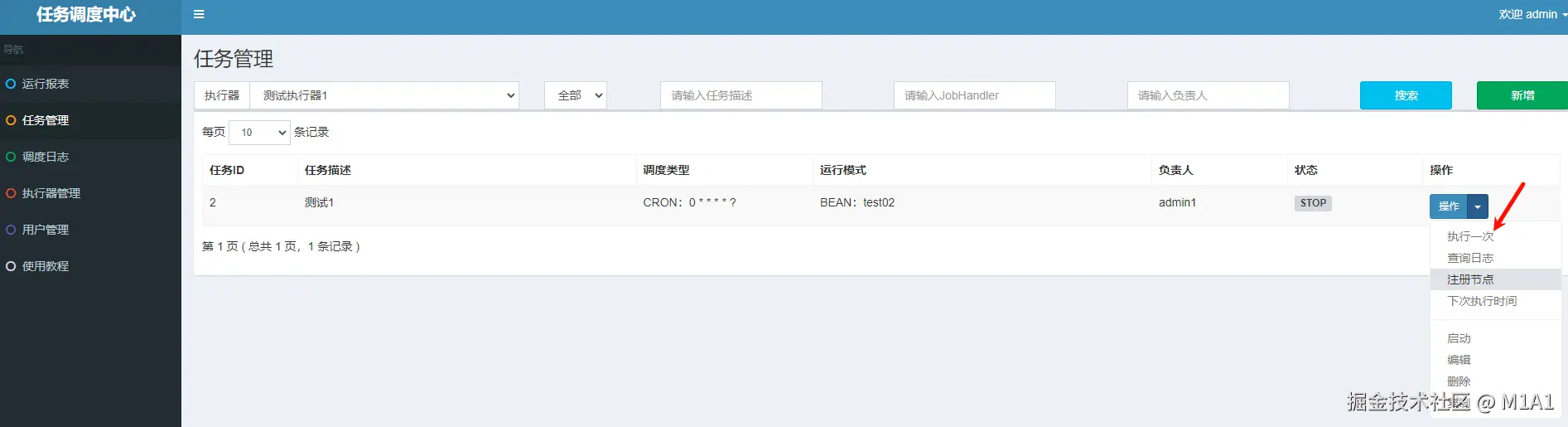
Task: Click the 用户管理 circle icon in sidebar
Action: coord(11,230)
